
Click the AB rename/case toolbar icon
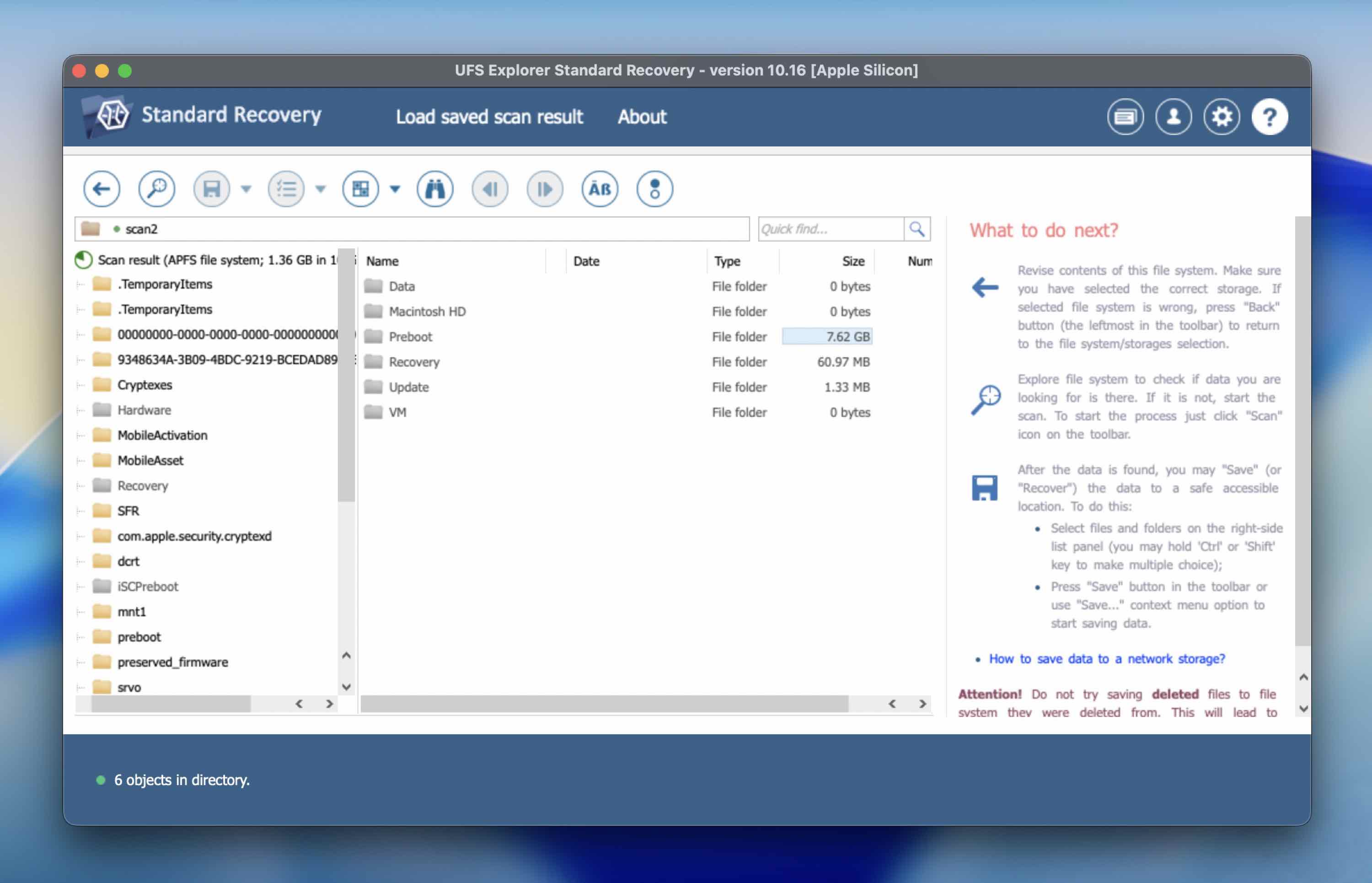(600, 188)
